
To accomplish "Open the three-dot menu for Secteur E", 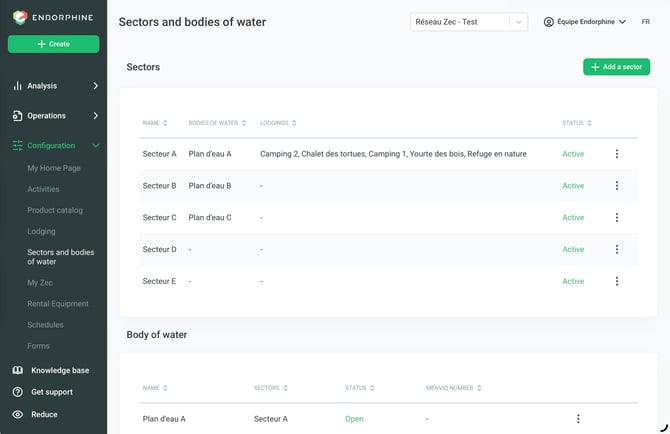I will [x=617, y=281].
